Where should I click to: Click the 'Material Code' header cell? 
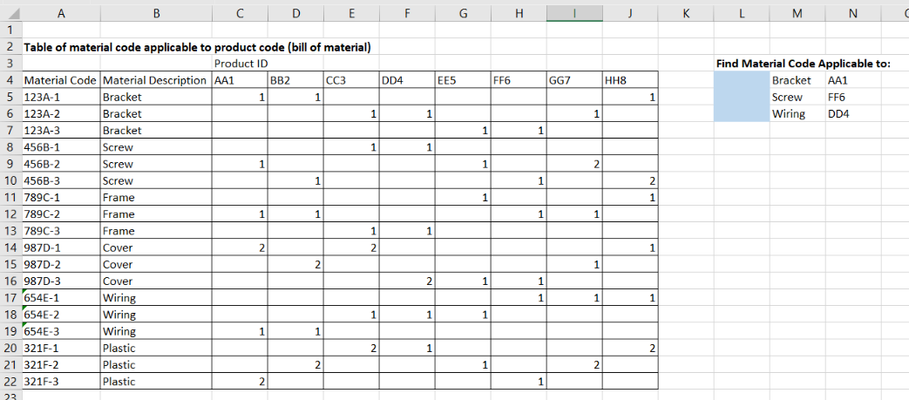click(x=61, y=81)
